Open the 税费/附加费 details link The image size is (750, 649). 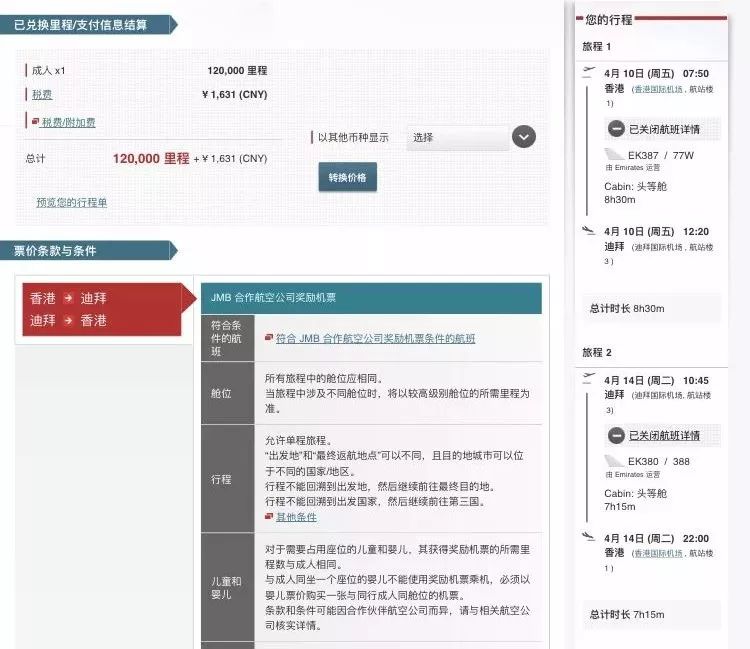68,122
